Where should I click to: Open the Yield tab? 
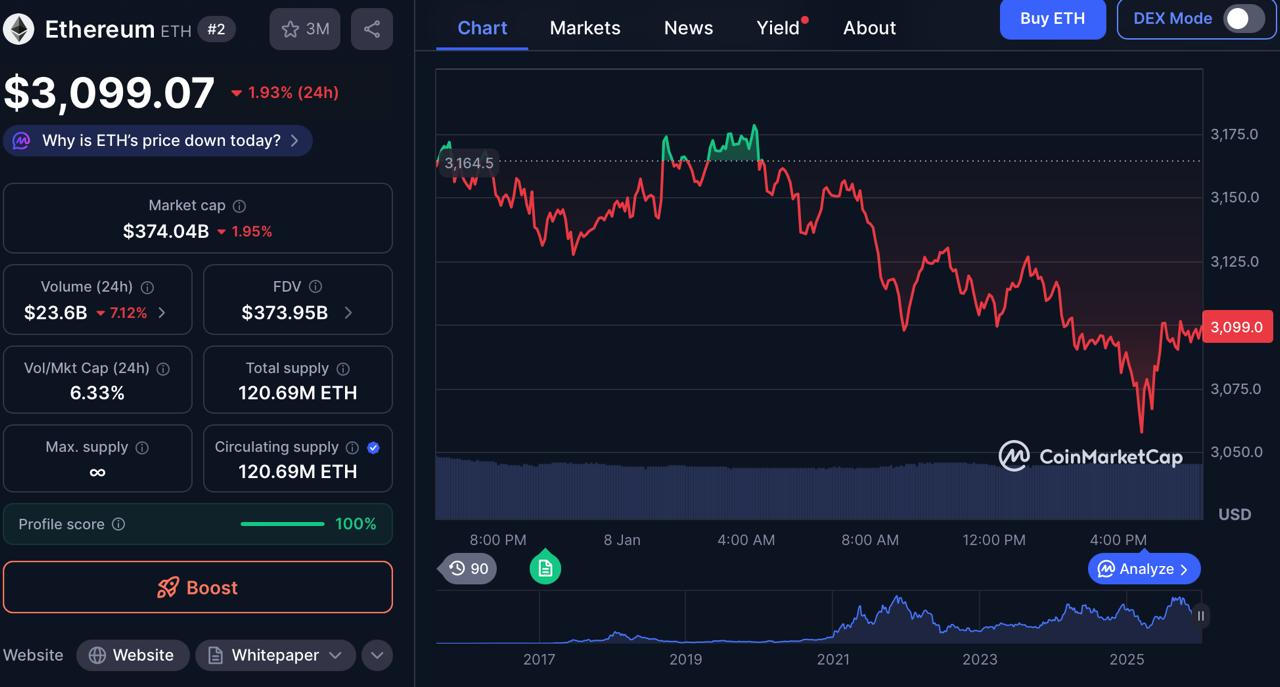[779, 28]
